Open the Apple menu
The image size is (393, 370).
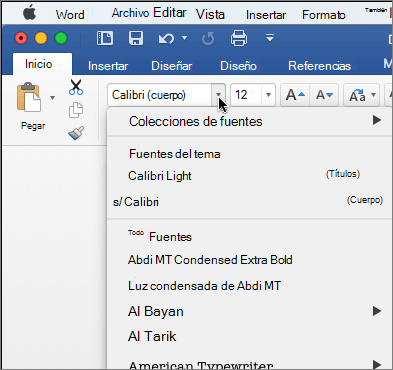click(x=29, y=14)
